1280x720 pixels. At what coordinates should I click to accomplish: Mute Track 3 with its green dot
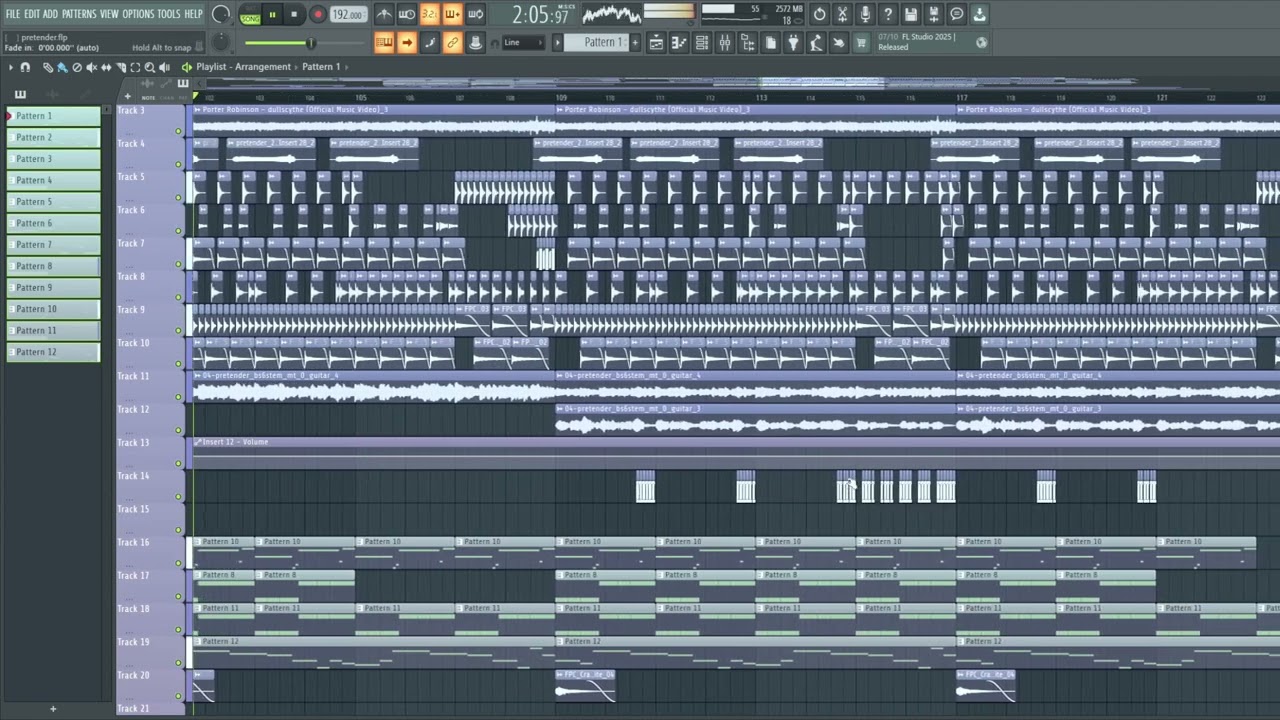179,131
